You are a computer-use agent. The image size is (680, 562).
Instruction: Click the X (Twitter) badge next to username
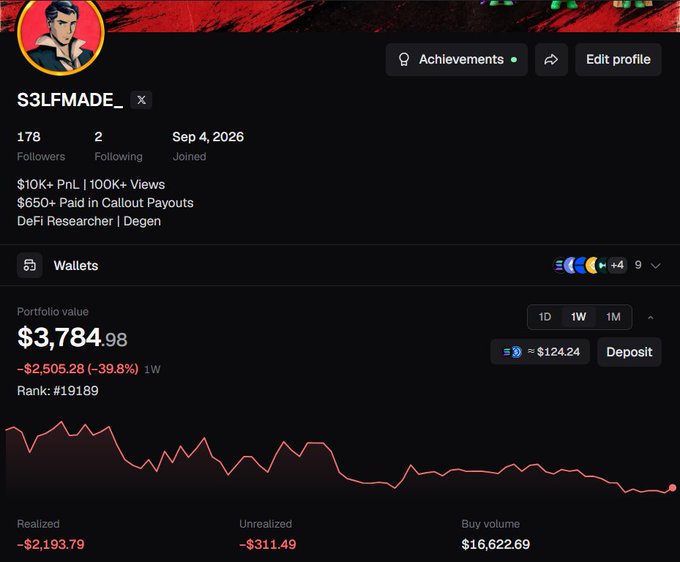[141, 100]
